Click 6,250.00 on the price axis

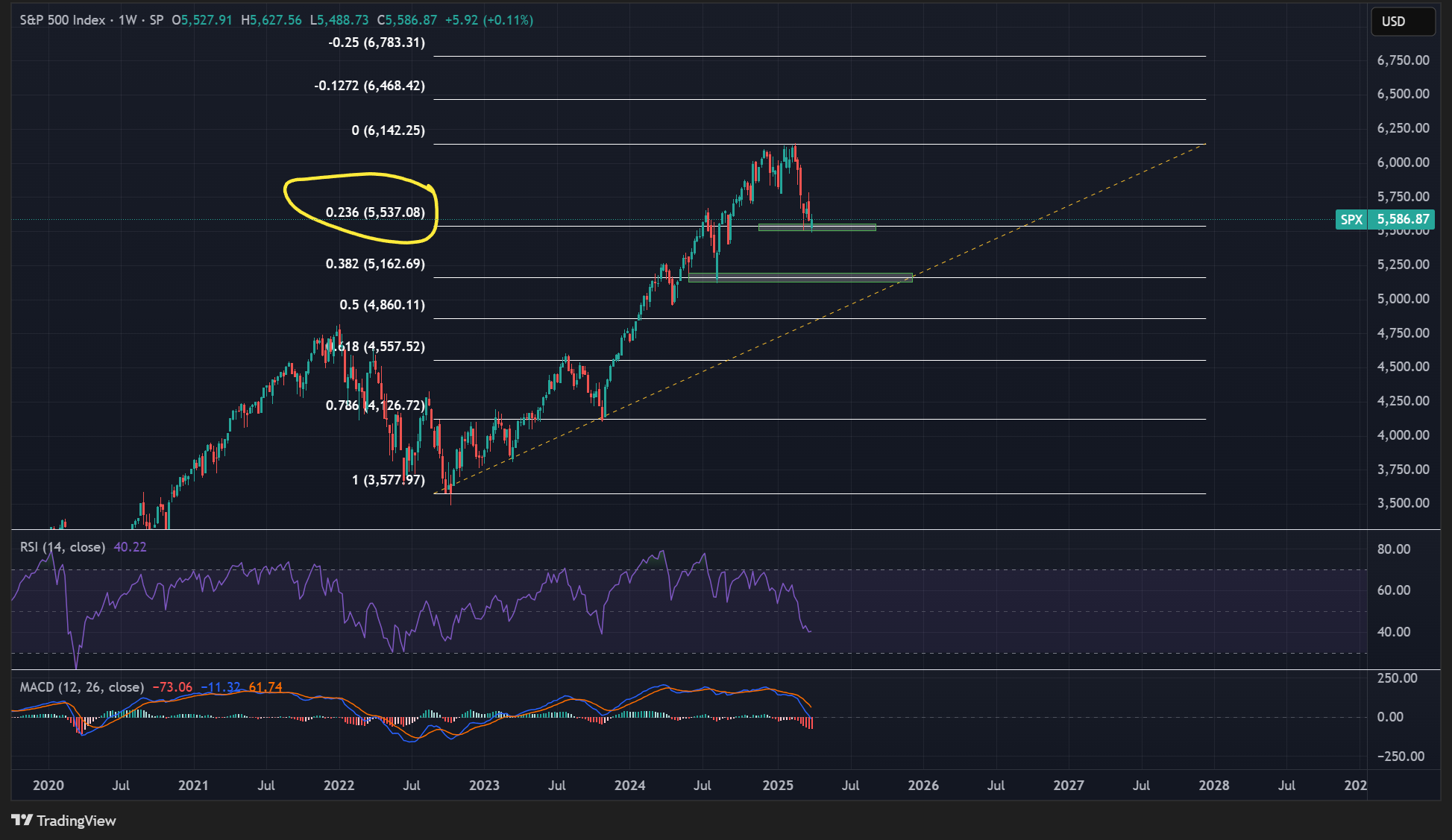tap(1403, 128)
